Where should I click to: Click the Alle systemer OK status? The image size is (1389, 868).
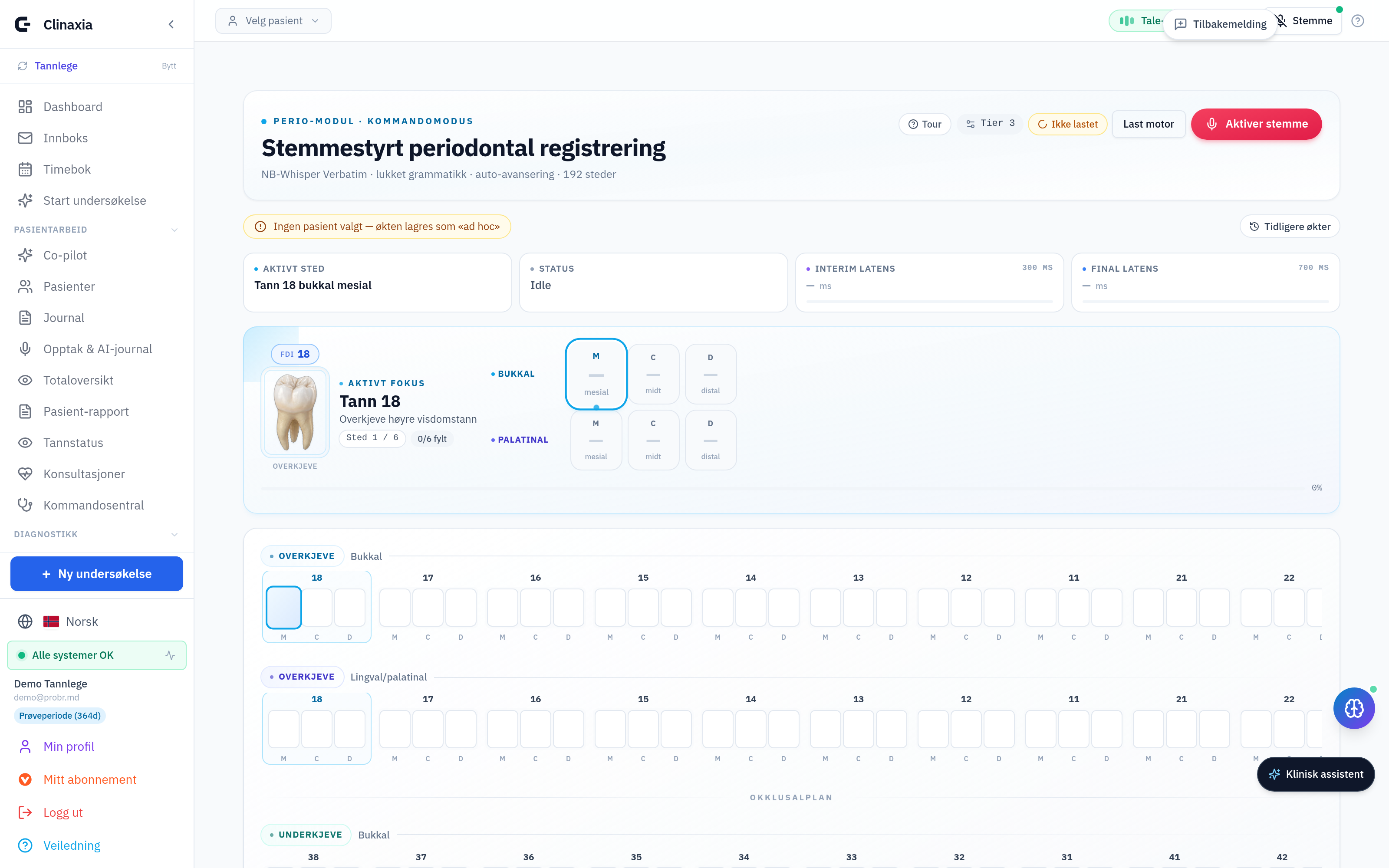point(97,655)
